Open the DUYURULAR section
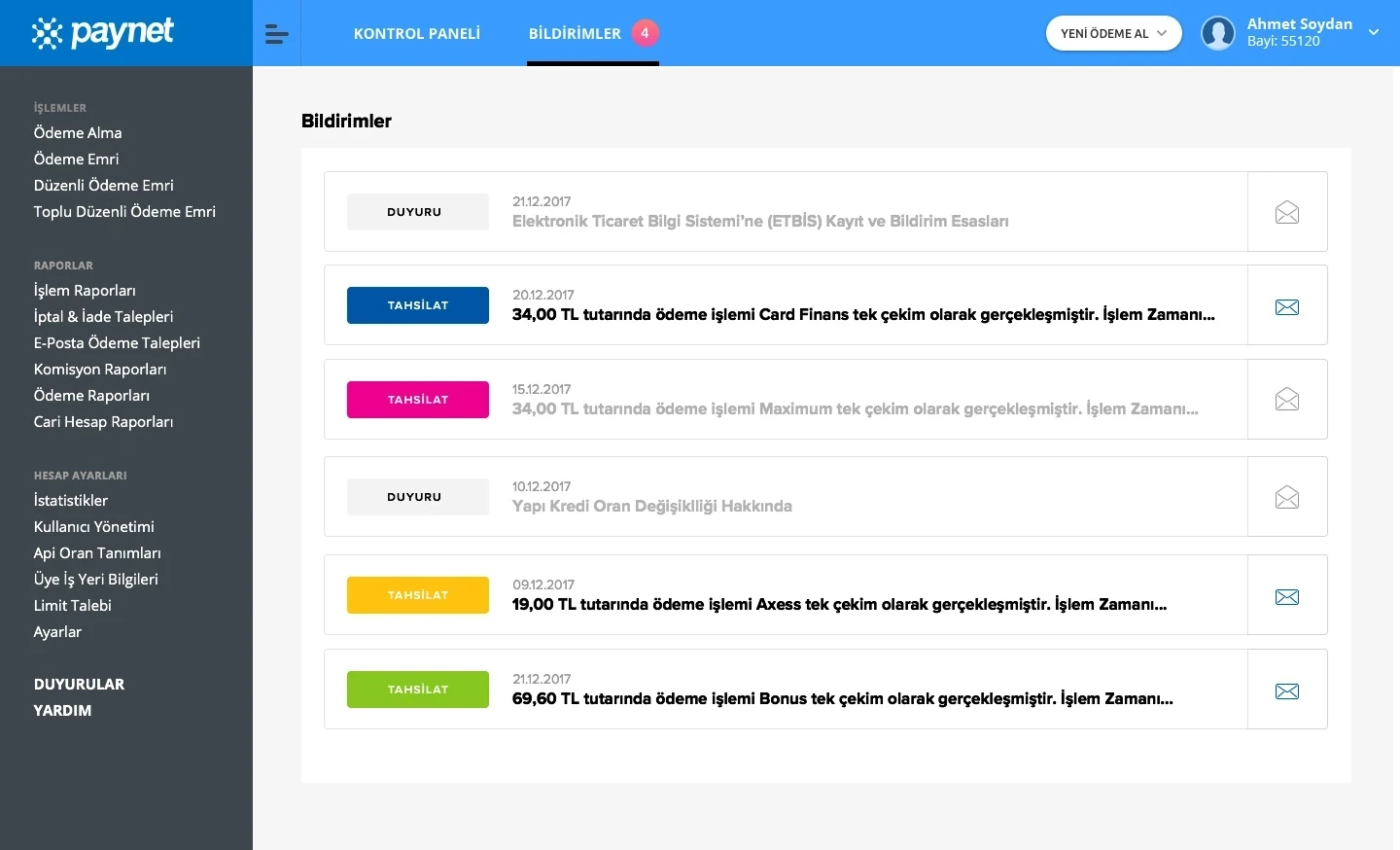 [x=79, y=684]
